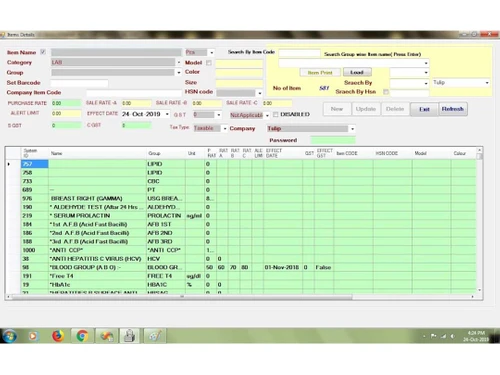This screenshot has width=500, height=375.
Task: Click the Sale Rate B field
Action: [207, 103]
